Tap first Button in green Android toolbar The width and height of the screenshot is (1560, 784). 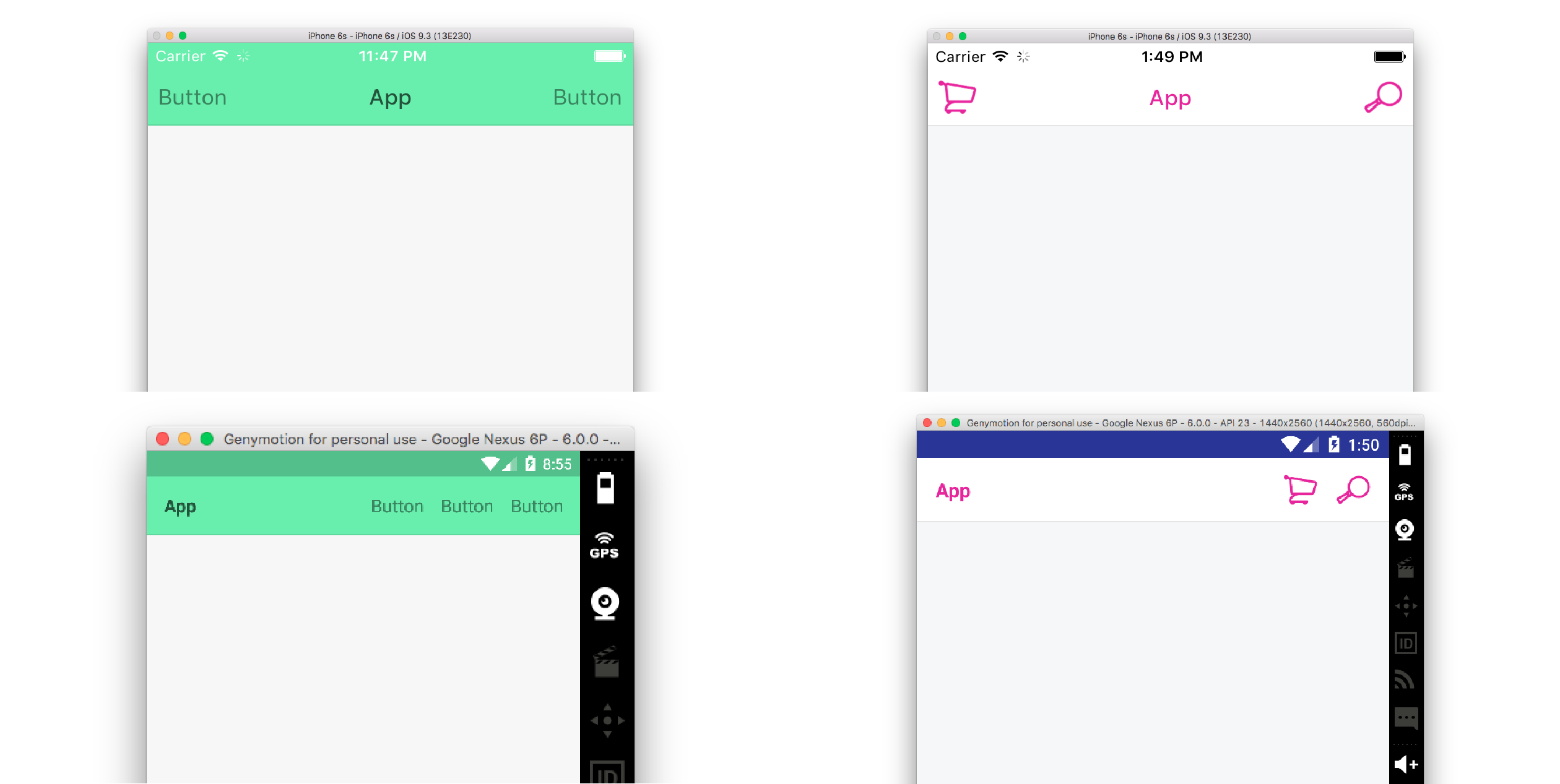(397, 506)
